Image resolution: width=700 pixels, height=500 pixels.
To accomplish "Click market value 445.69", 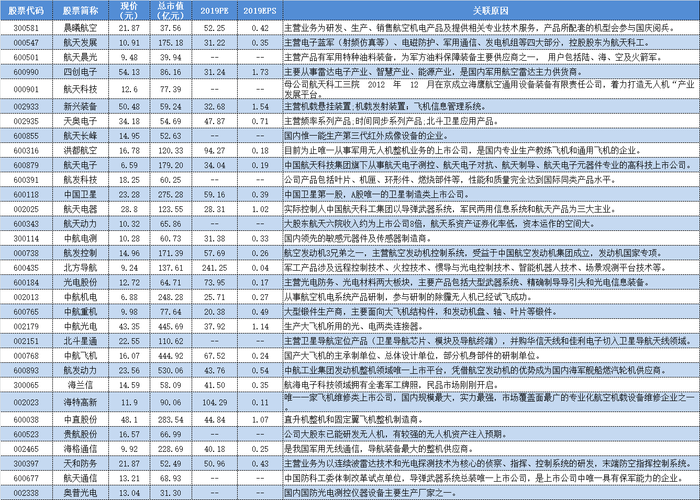I will tap(171, 326).
